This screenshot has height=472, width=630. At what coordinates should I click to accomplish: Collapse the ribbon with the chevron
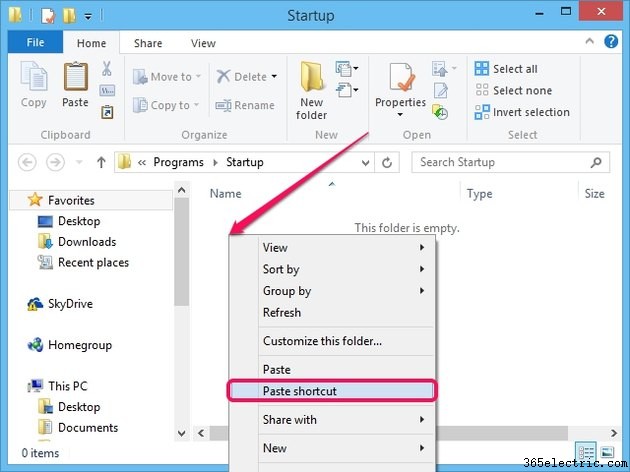click(589, 41)
